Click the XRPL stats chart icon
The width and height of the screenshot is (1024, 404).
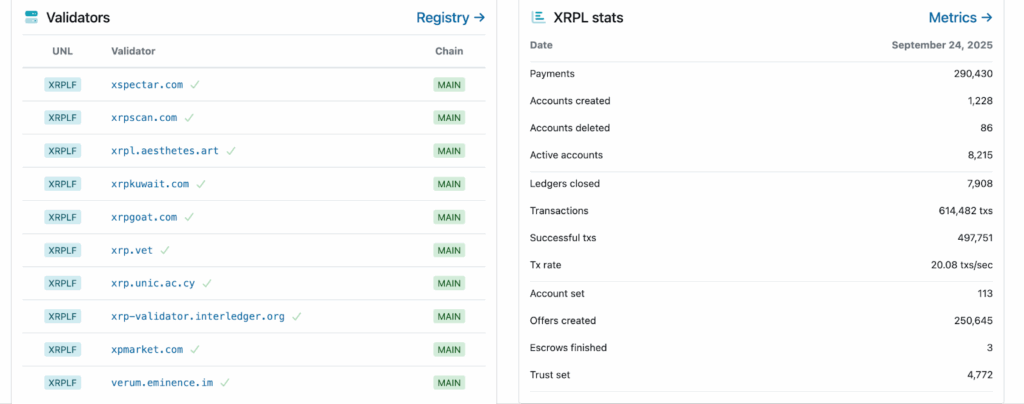(538, 17)
